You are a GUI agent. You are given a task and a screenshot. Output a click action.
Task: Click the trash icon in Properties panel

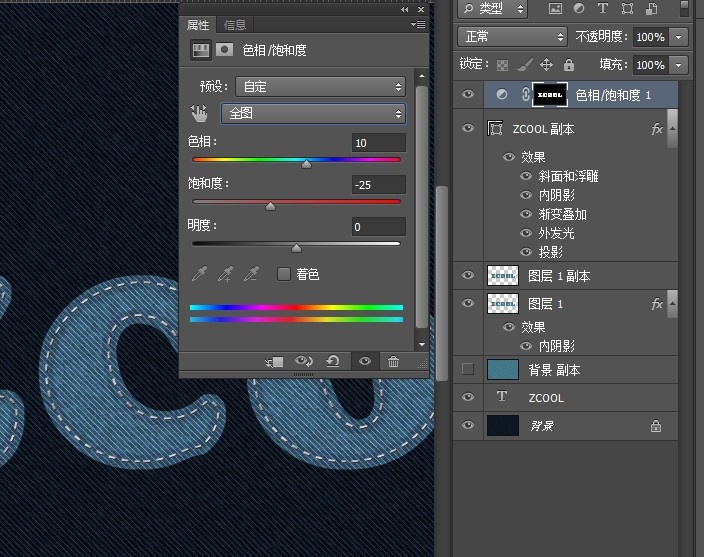point(393,362)
